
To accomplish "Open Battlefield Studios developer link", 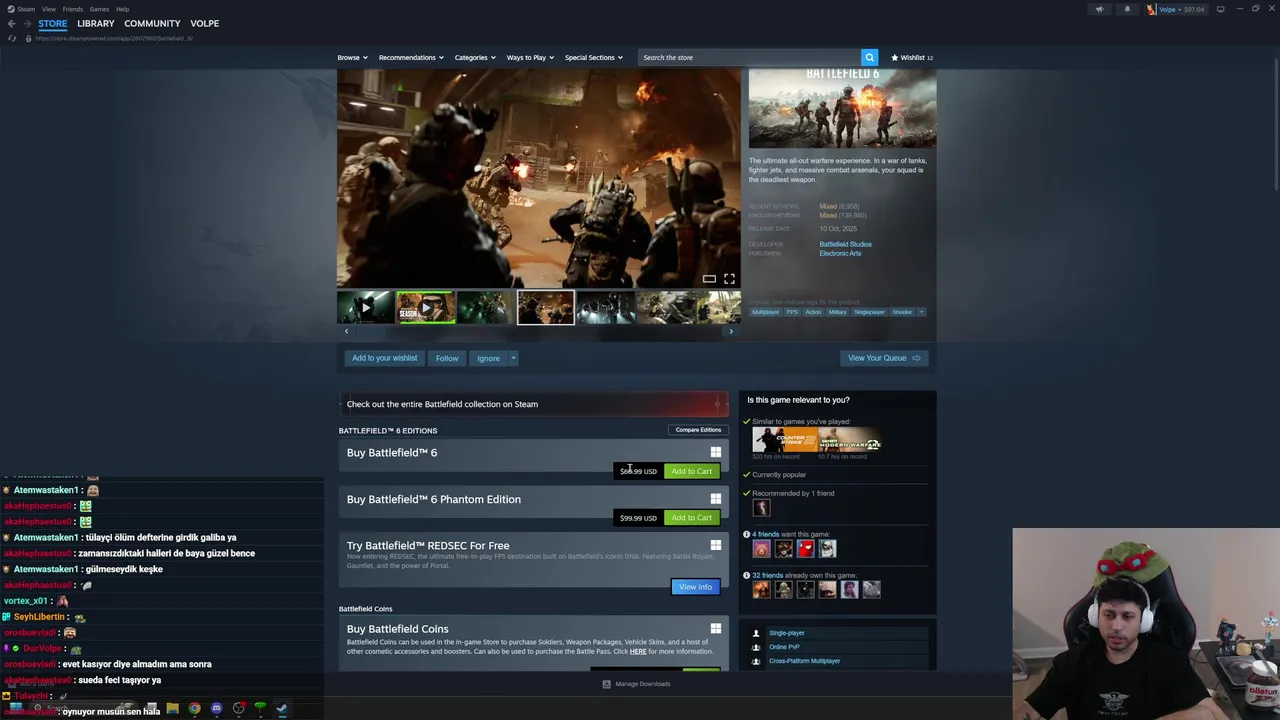I will (845, 244).
